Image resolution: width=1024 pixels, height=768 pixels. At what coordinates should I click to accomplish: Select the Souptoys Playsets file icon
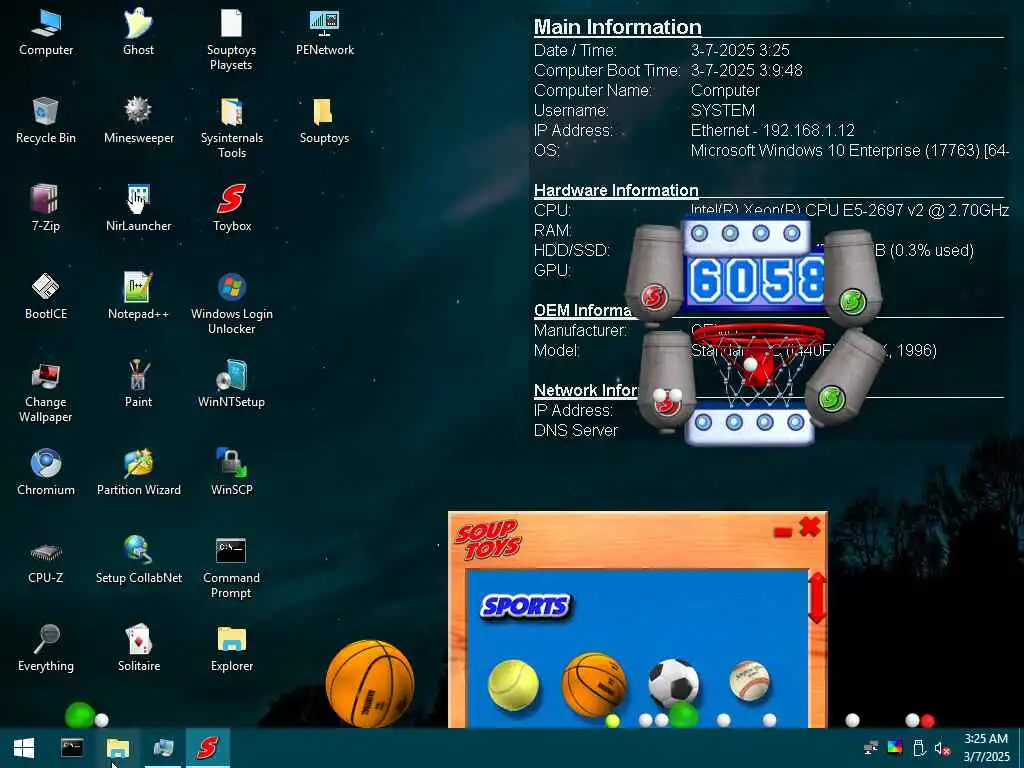(x=231, y=39)
